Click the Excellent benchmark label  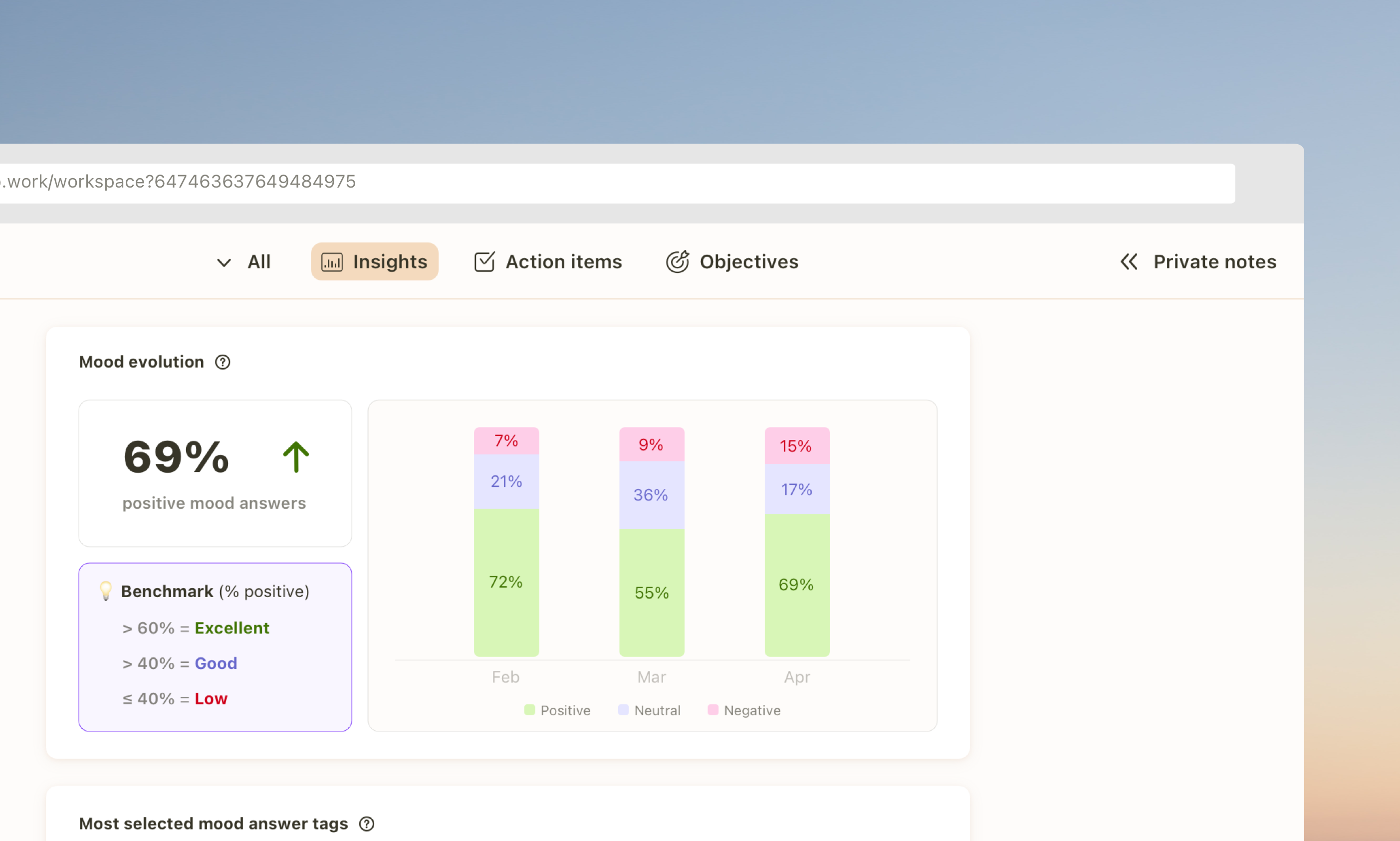[x=232, y=628]
